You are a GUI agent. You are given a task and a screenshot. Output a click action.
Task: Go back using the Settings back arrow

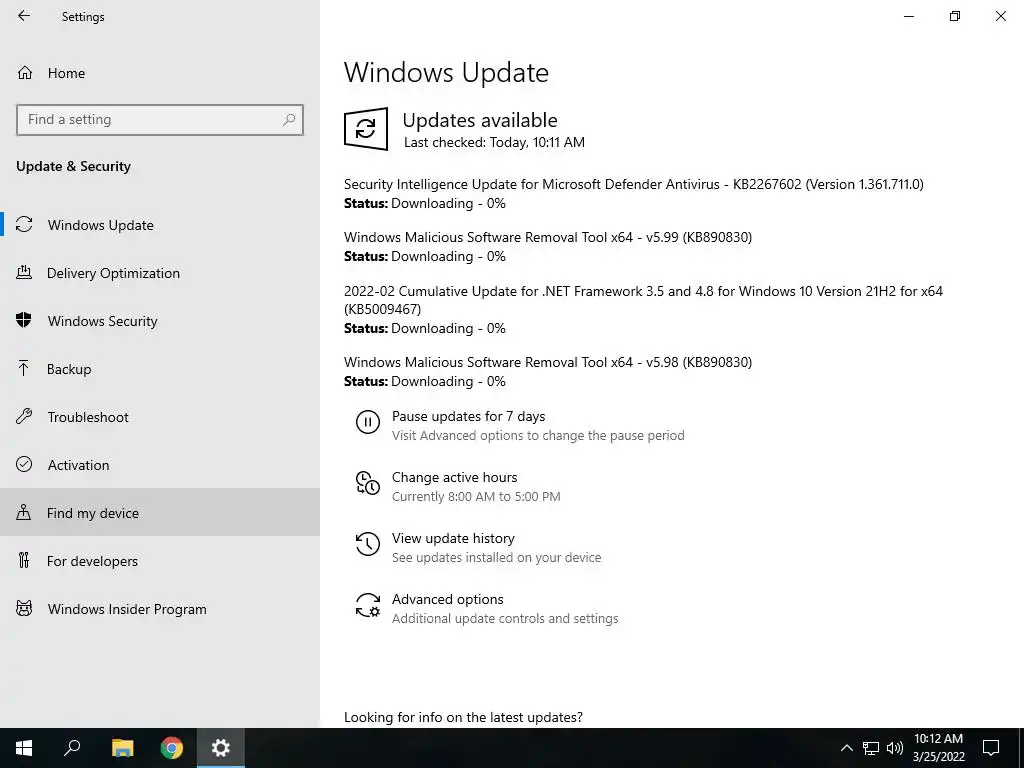coord(24,16)
